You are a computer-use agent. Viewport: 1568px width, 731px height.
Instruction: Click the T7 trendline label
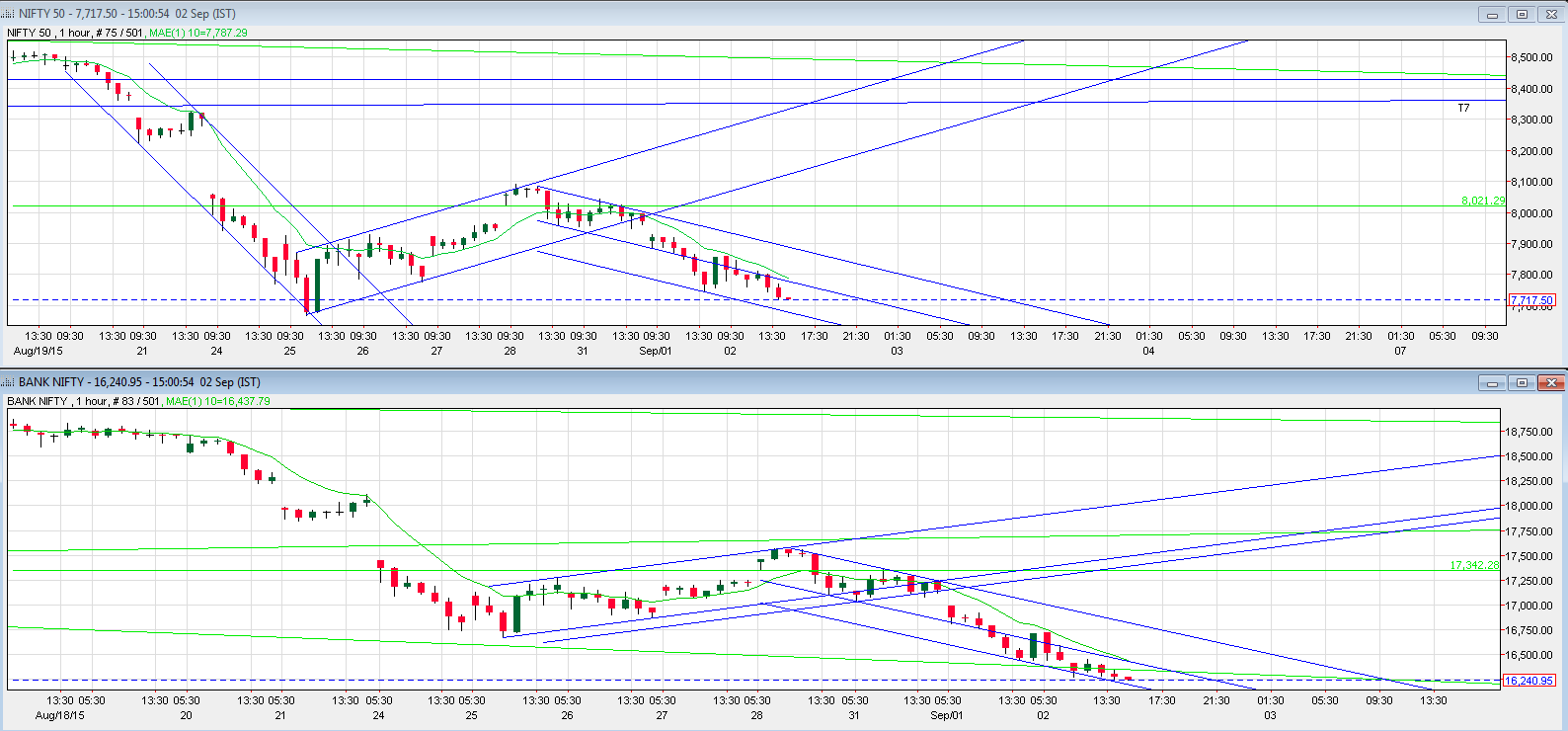click(x=1463, y=108)
